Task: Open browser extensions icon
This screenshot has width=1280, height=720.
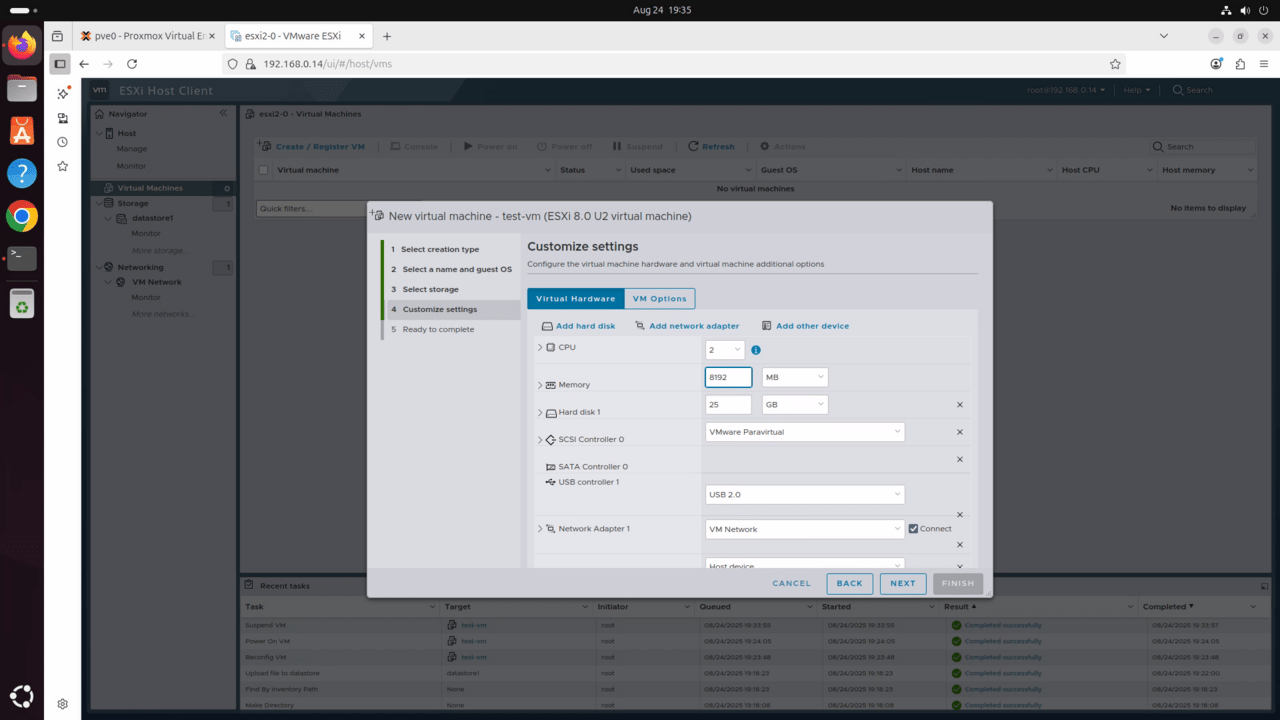Action: coord(1240,64)
